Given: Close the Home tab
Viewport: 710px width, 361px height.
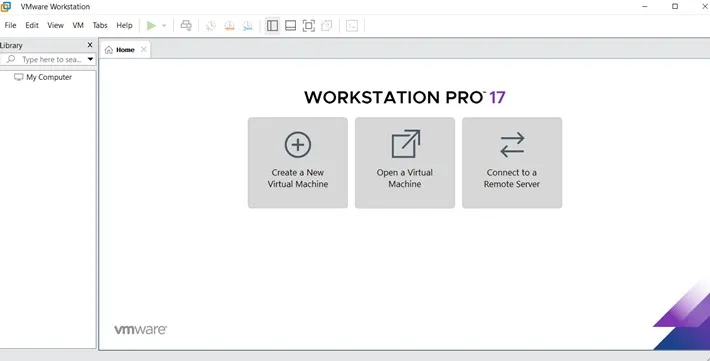Looking at the screenshot, I should [x=144, y=49].
